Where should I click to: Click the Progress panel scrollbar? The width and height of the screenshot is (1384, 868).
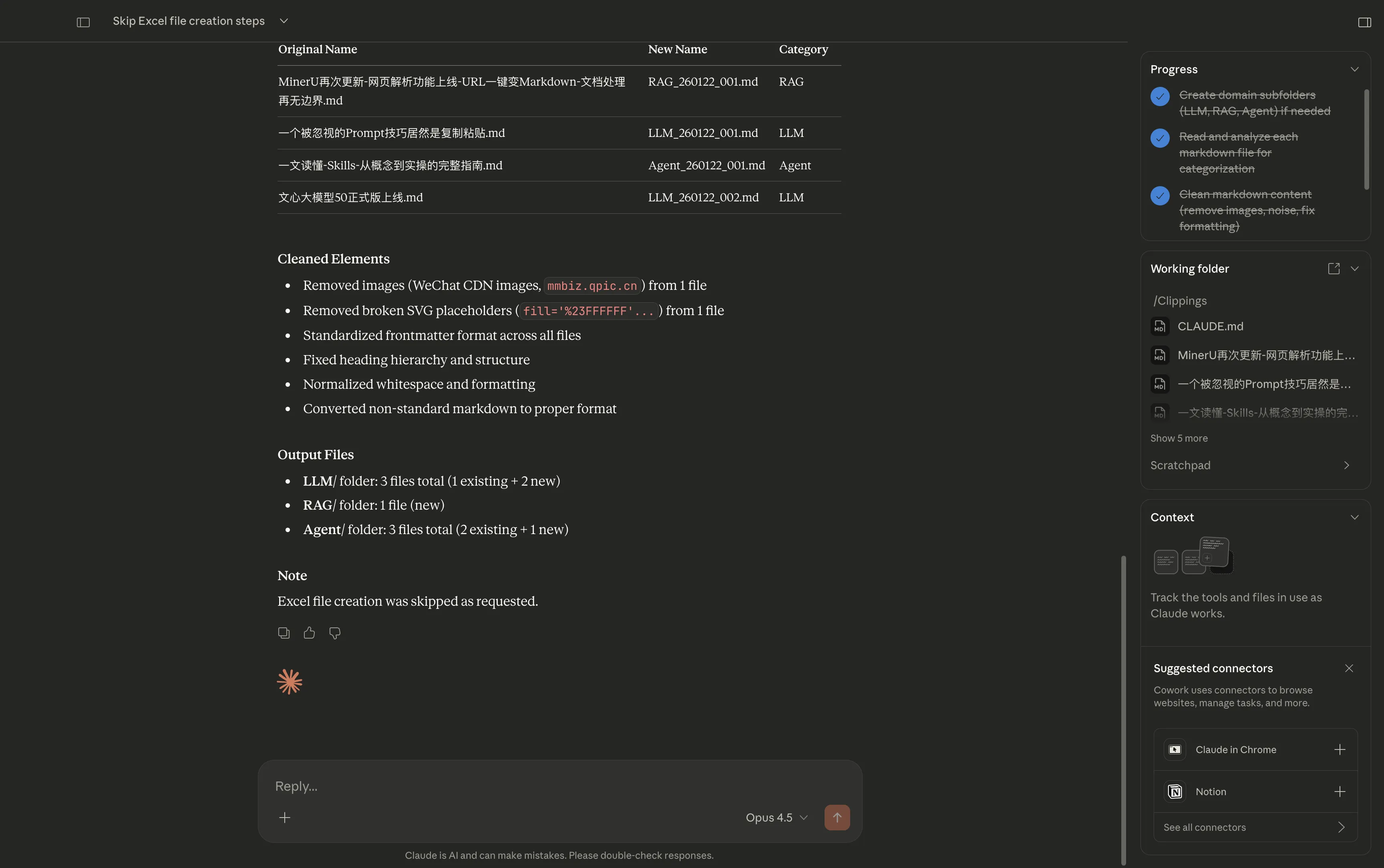tap(1366, 139)
